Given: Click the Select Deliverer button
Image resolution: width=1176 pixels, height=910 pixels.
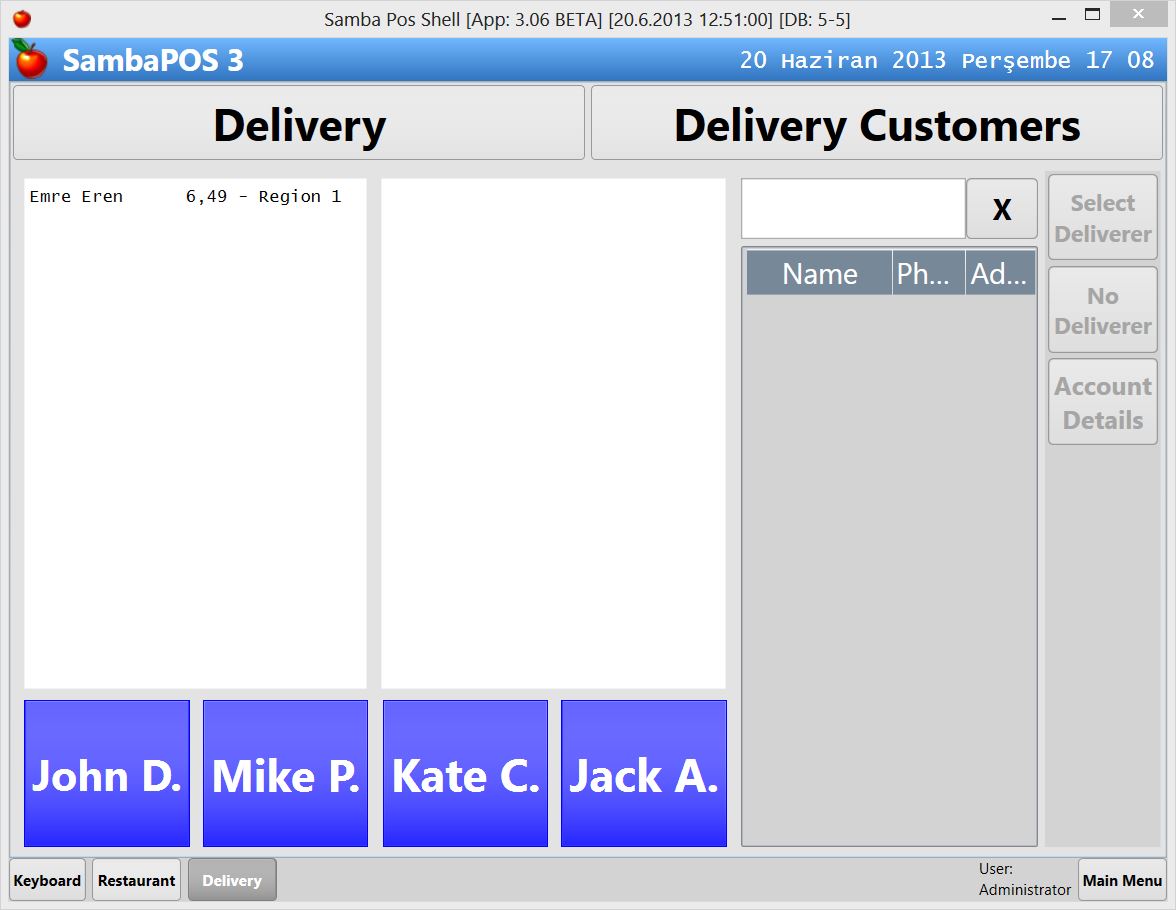Looking at the screenshot, I should pyautogui.click(x=1102, y=217).
